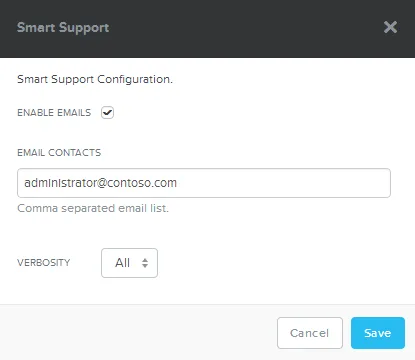Click the ENABLE EMAILS label text
The image size is (415, 360).
(x=54, y=113)
